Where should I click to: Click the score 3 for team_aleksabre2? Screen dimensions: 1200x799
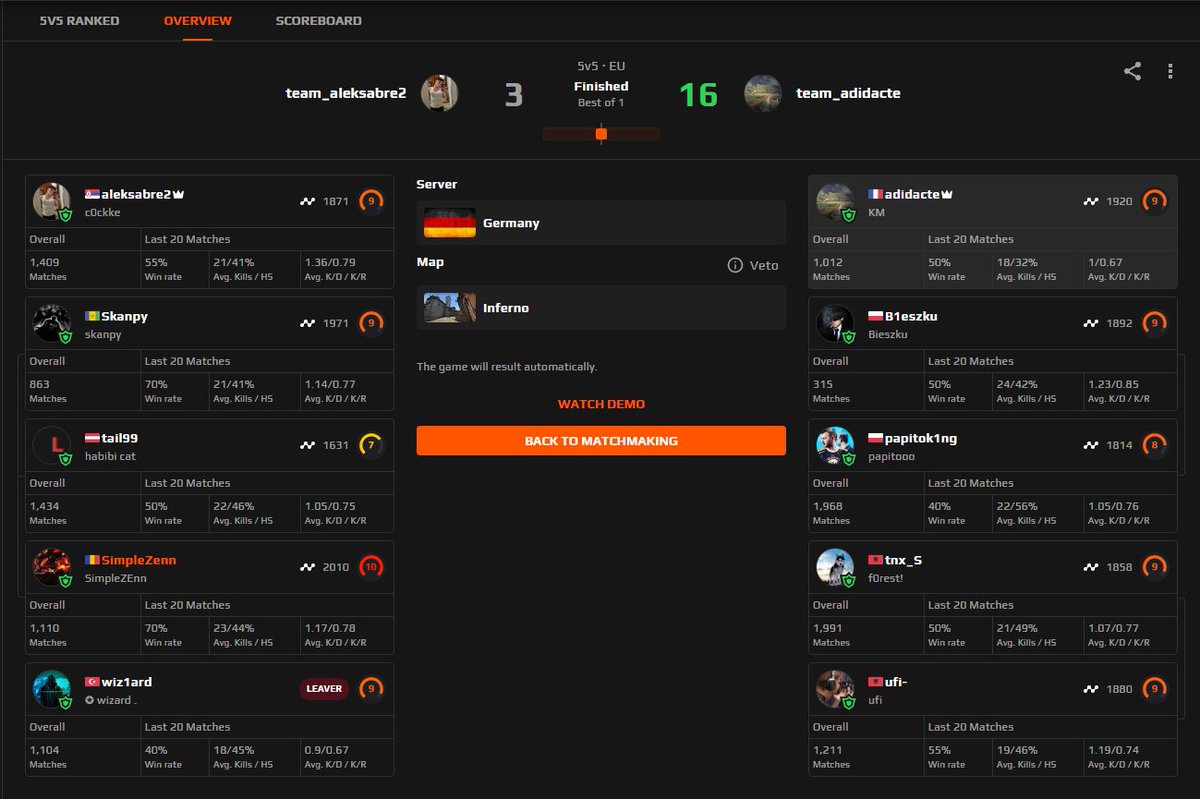point(513,94)
